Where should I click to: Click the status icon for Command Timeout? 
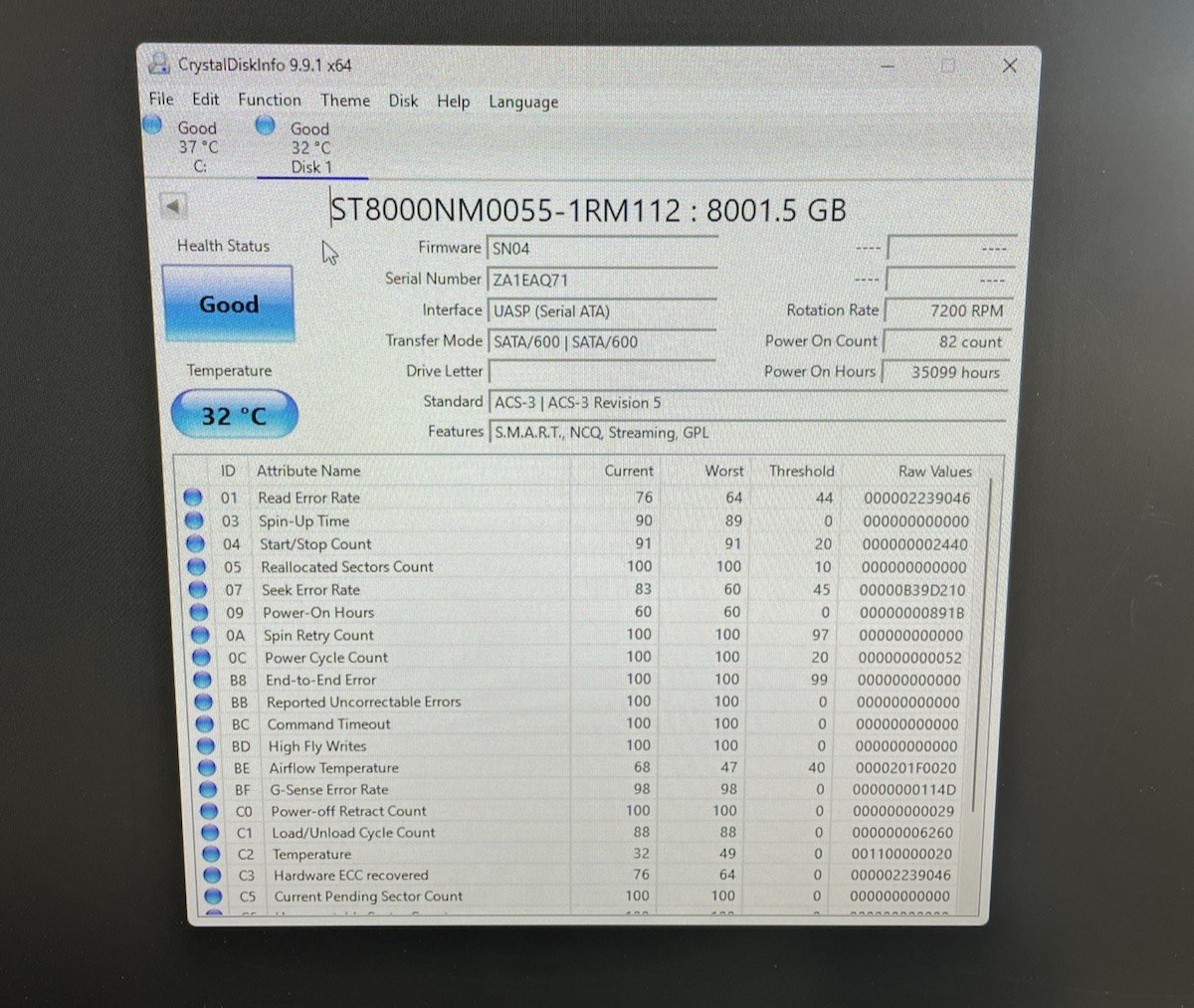tap(205, 724)
